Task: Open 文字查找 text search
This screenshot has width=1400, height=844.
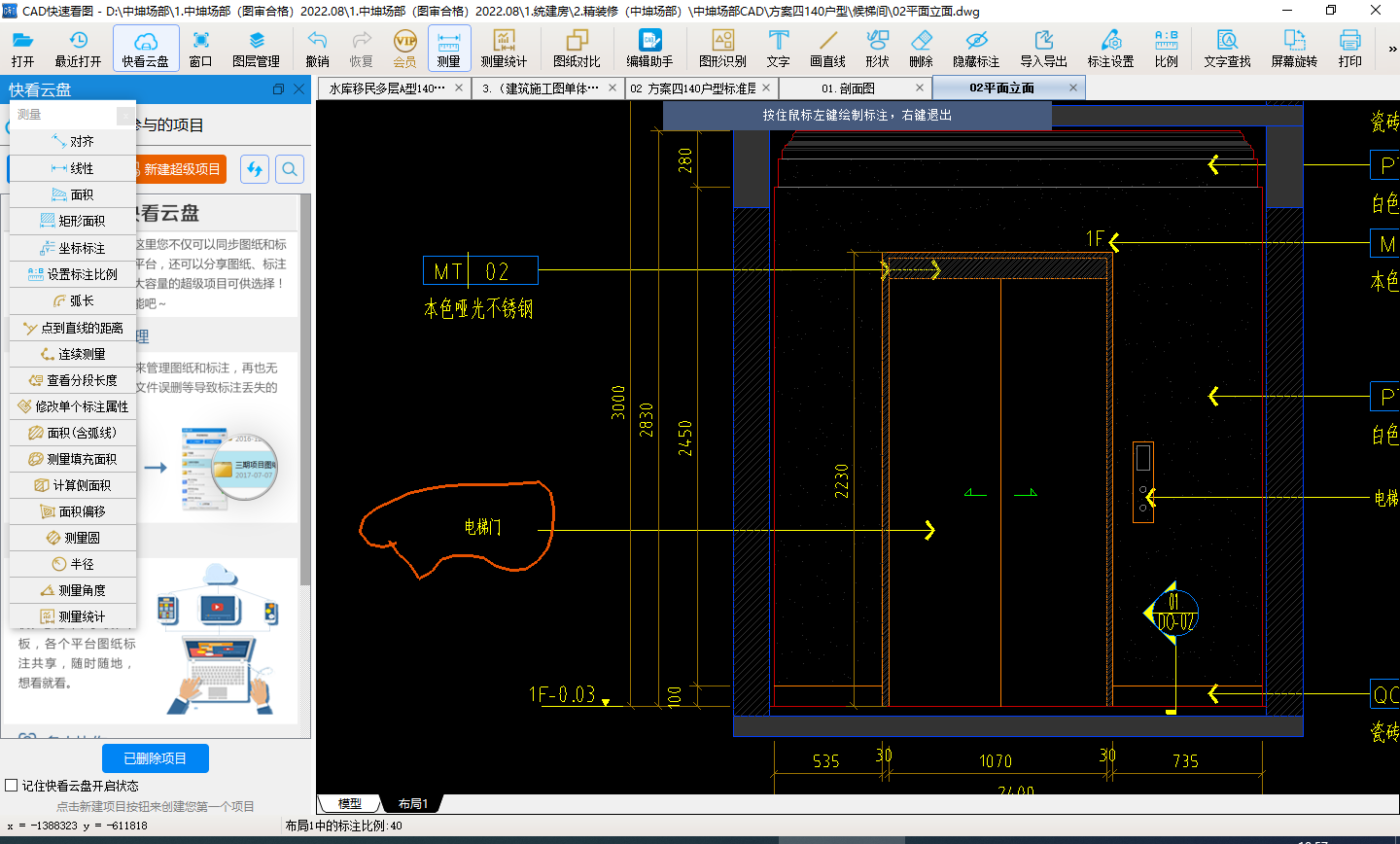Action: click(x=1227, y=49)
